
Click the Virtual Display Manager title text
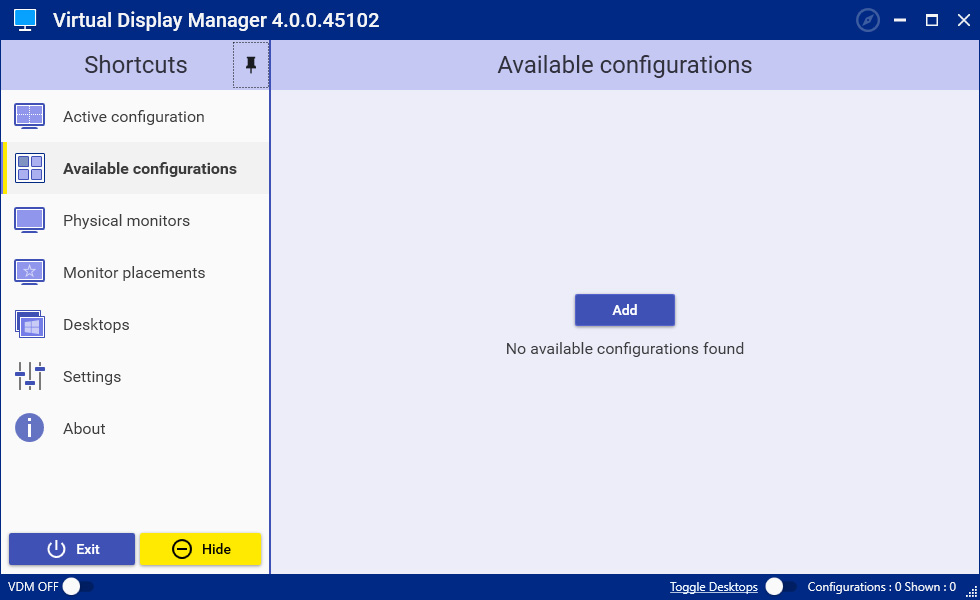[x=216, y=20]
